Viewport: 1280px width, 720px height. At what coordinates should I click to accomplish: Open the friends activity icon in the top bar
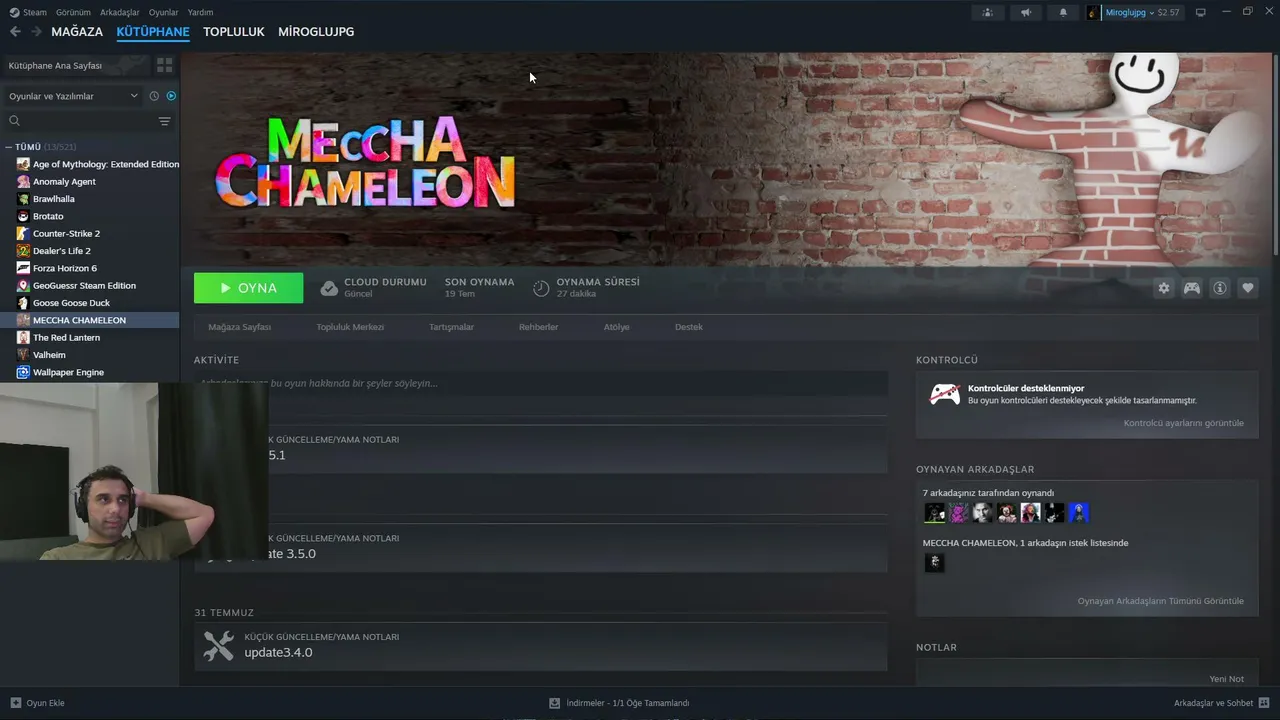[988, 12]
